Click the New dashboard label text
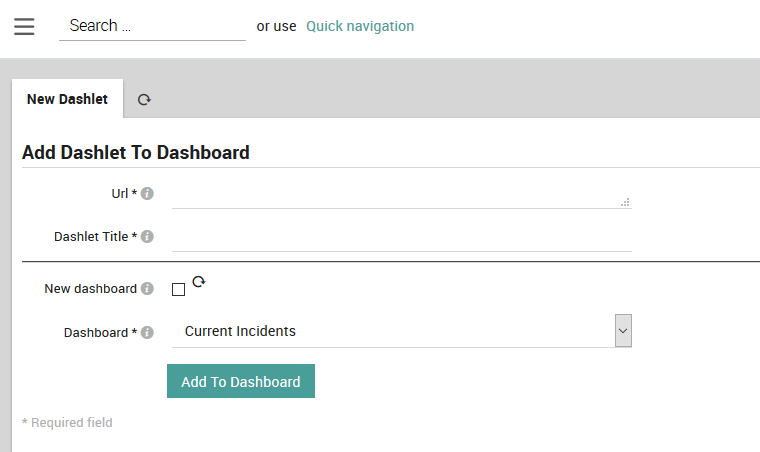The image size is (760, 452). tap(90, 289)
